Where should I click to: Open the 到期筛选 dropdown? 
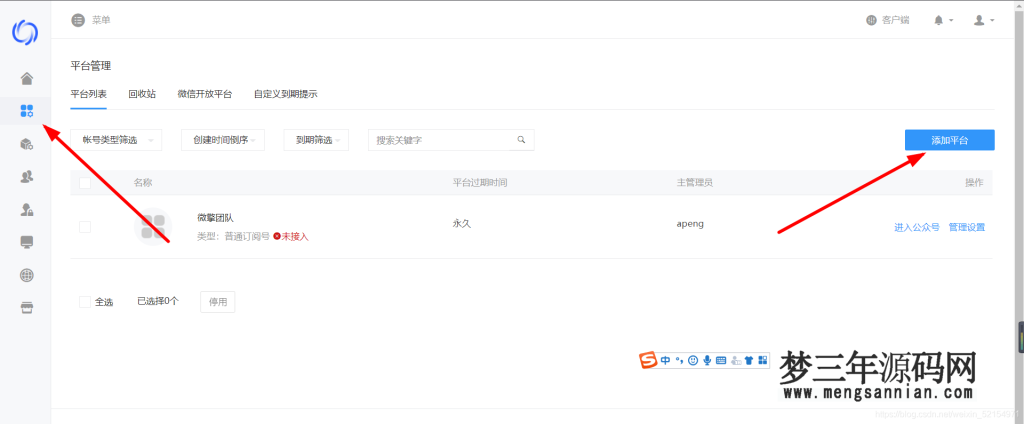tap(316, 140)
